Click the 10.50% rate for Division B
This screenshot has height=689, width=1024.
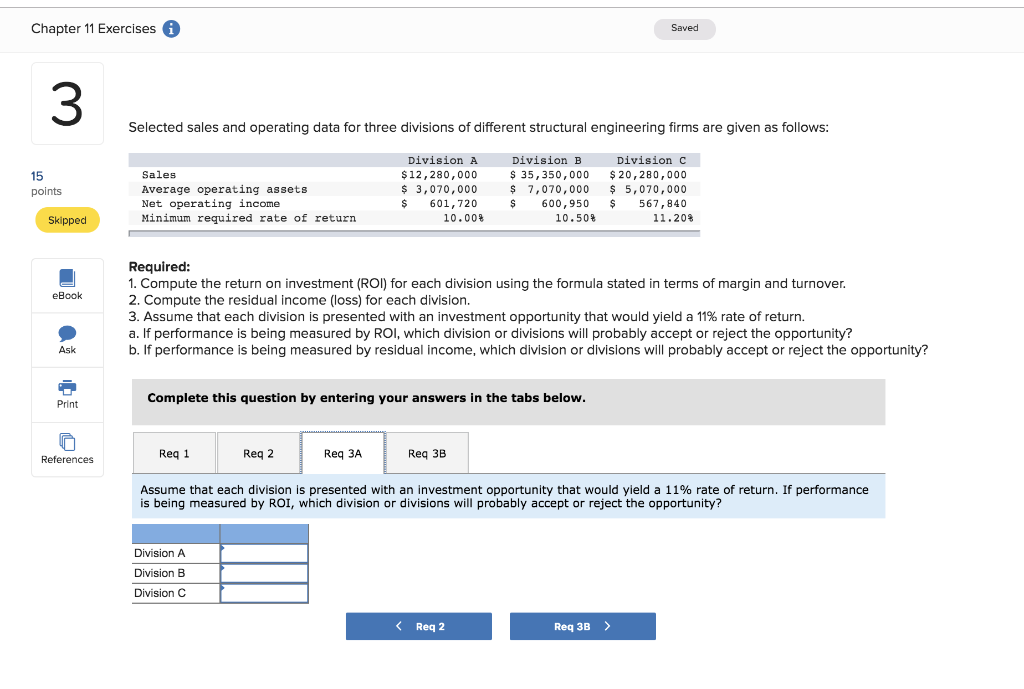[x=575, y=218]
